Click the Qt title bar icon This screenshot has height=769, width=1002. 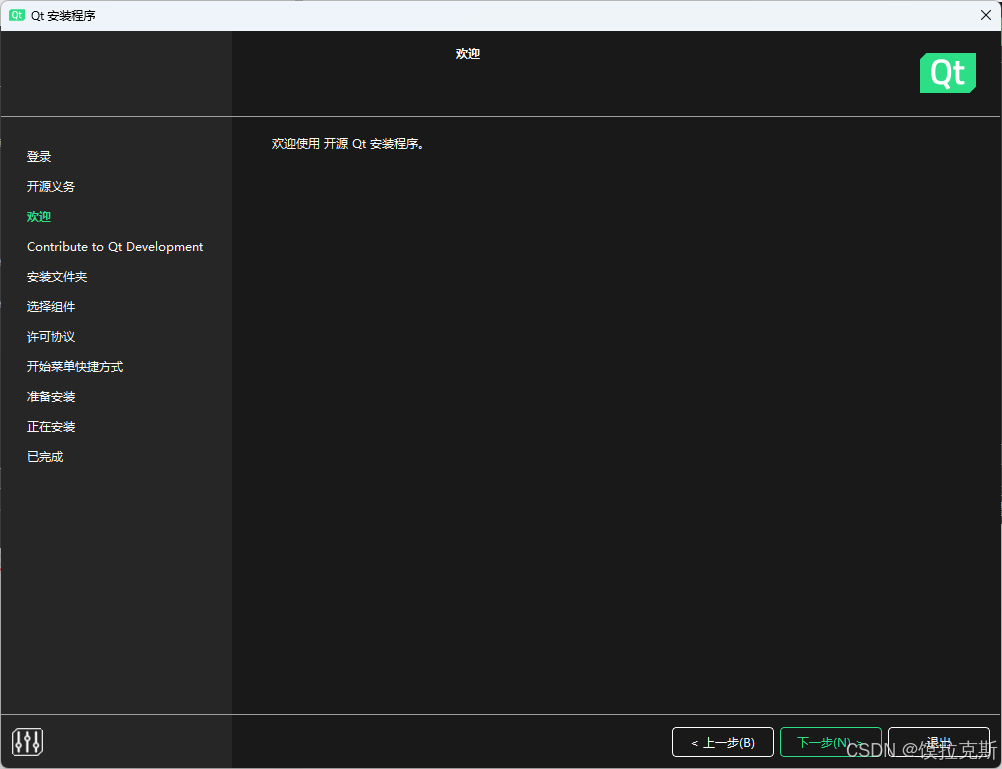pyautogui.click(x=17, y=15)
